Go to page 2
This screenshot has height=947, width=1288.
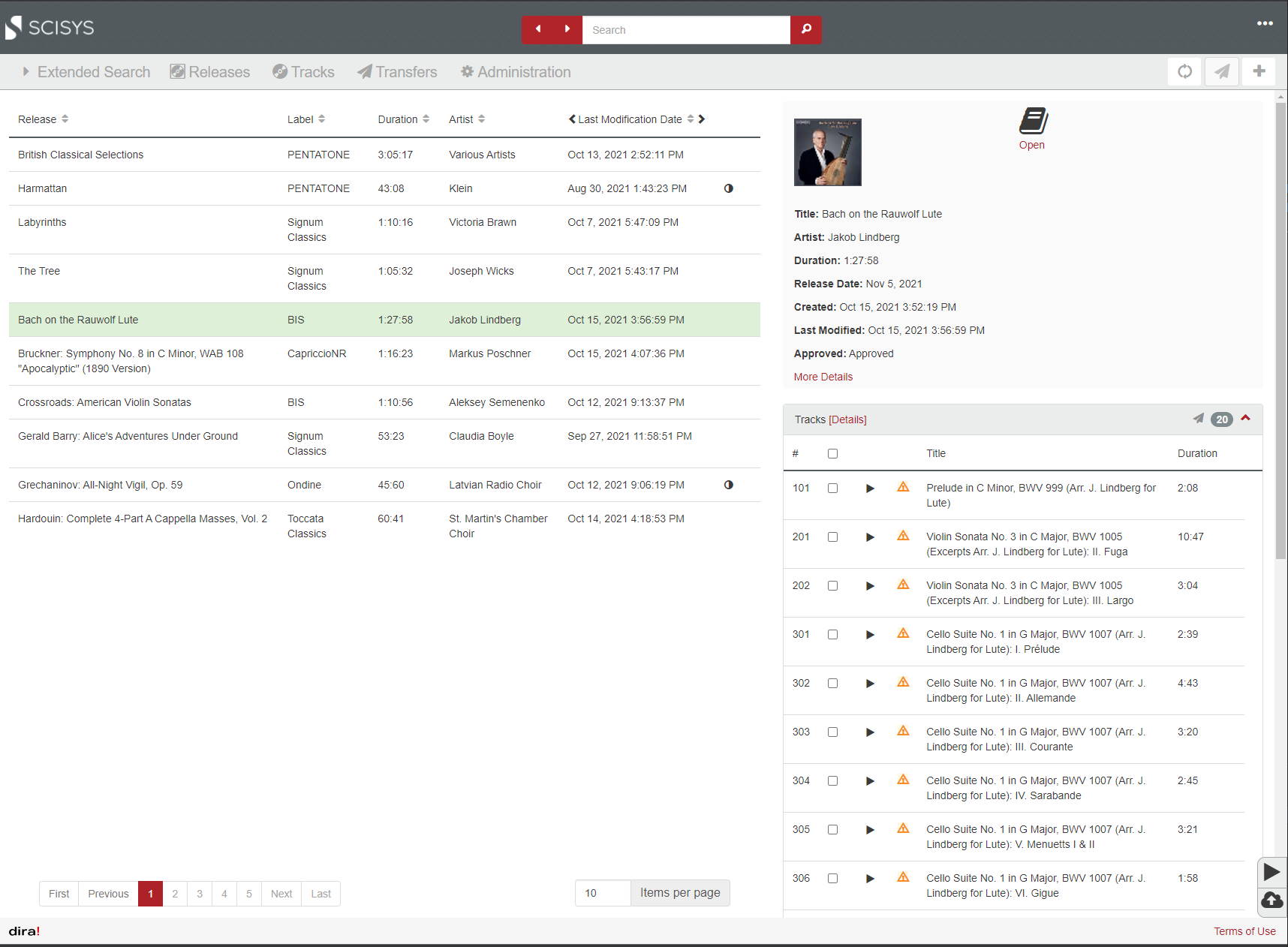pyautogui.click(x=175, y=894)
